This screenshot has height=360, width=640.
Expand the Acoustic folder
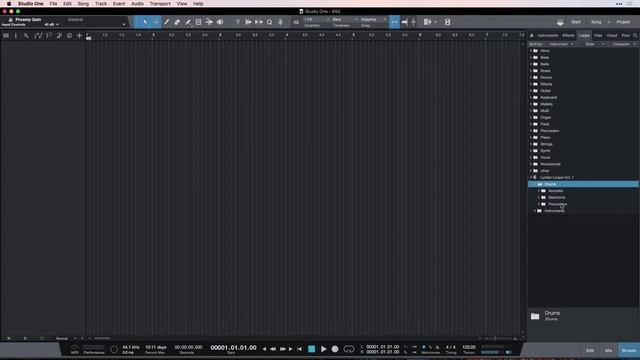click(539, 191)
